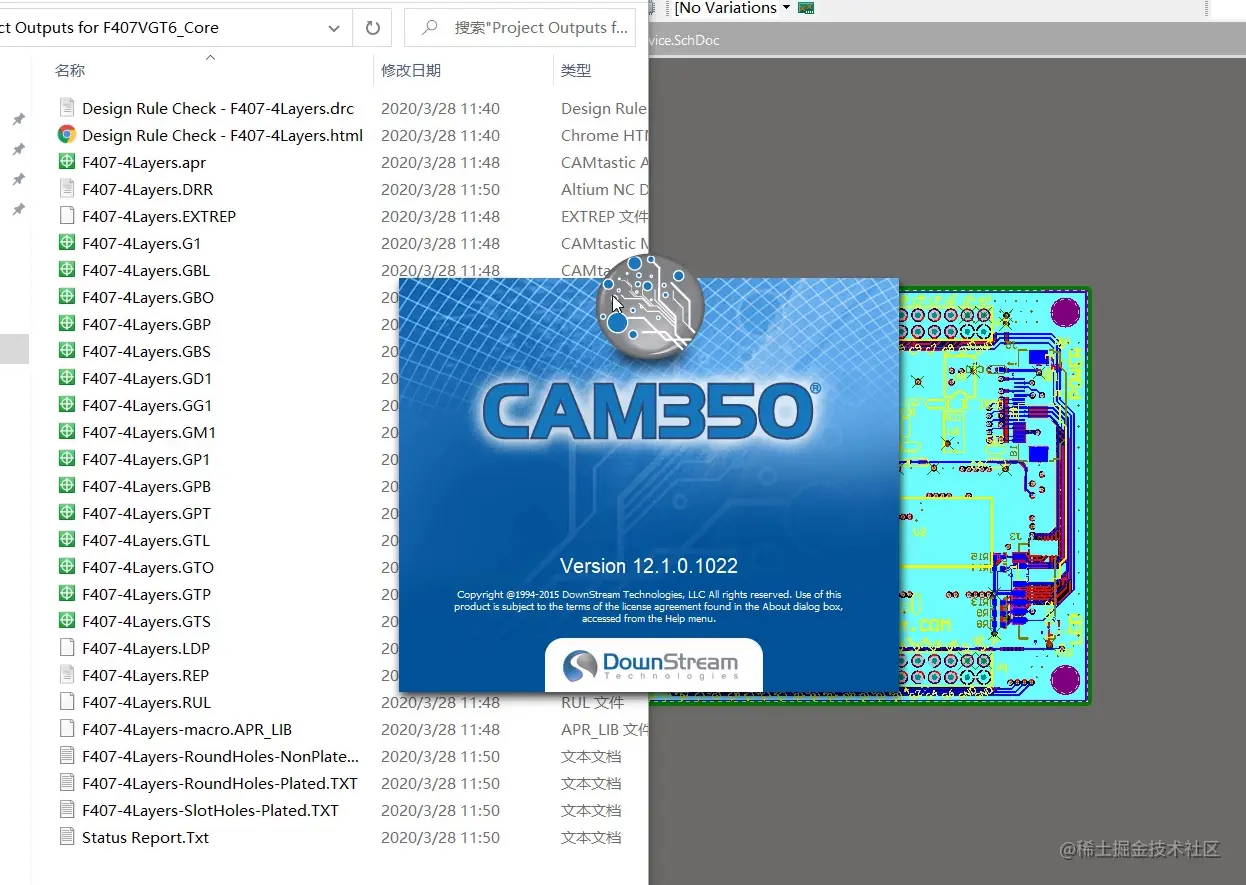The image size is (1246, 885).
Task: Click the CAMtastic icon beside F407-4Layers.GTL
Action: (x=67, y=540)
